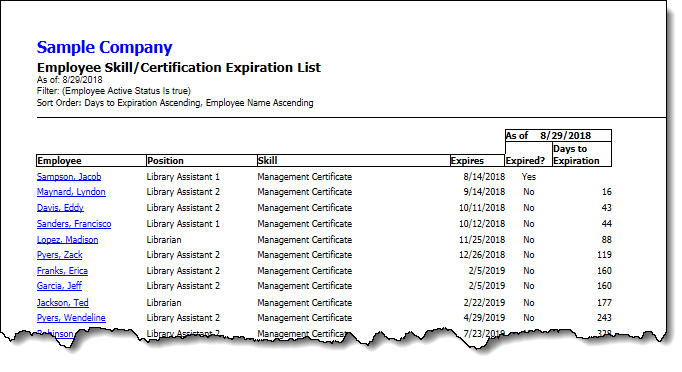Click the Skill column header
Image resolution: width=682 pixels, height=372 pixels.
point(354,161)
